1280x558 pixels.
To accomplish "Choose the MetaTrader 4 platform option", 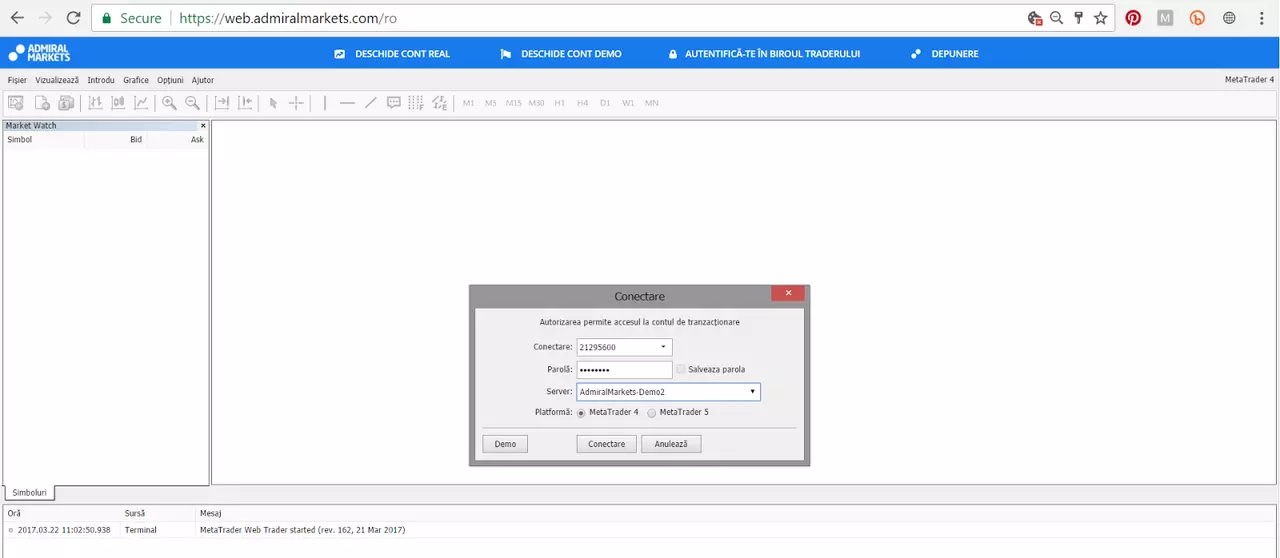I will point(582,412).
